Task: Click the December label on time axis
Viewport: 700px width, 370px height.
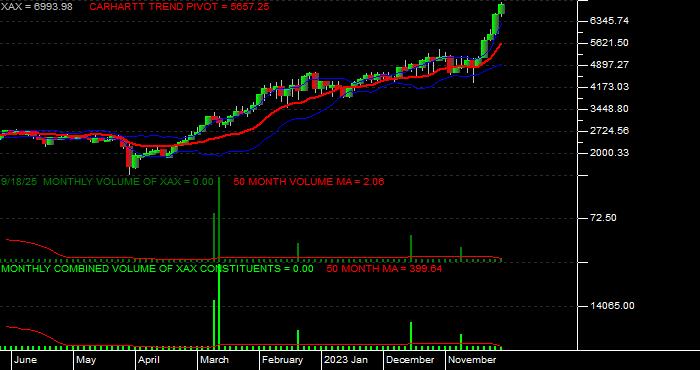Action: point(410,360)
